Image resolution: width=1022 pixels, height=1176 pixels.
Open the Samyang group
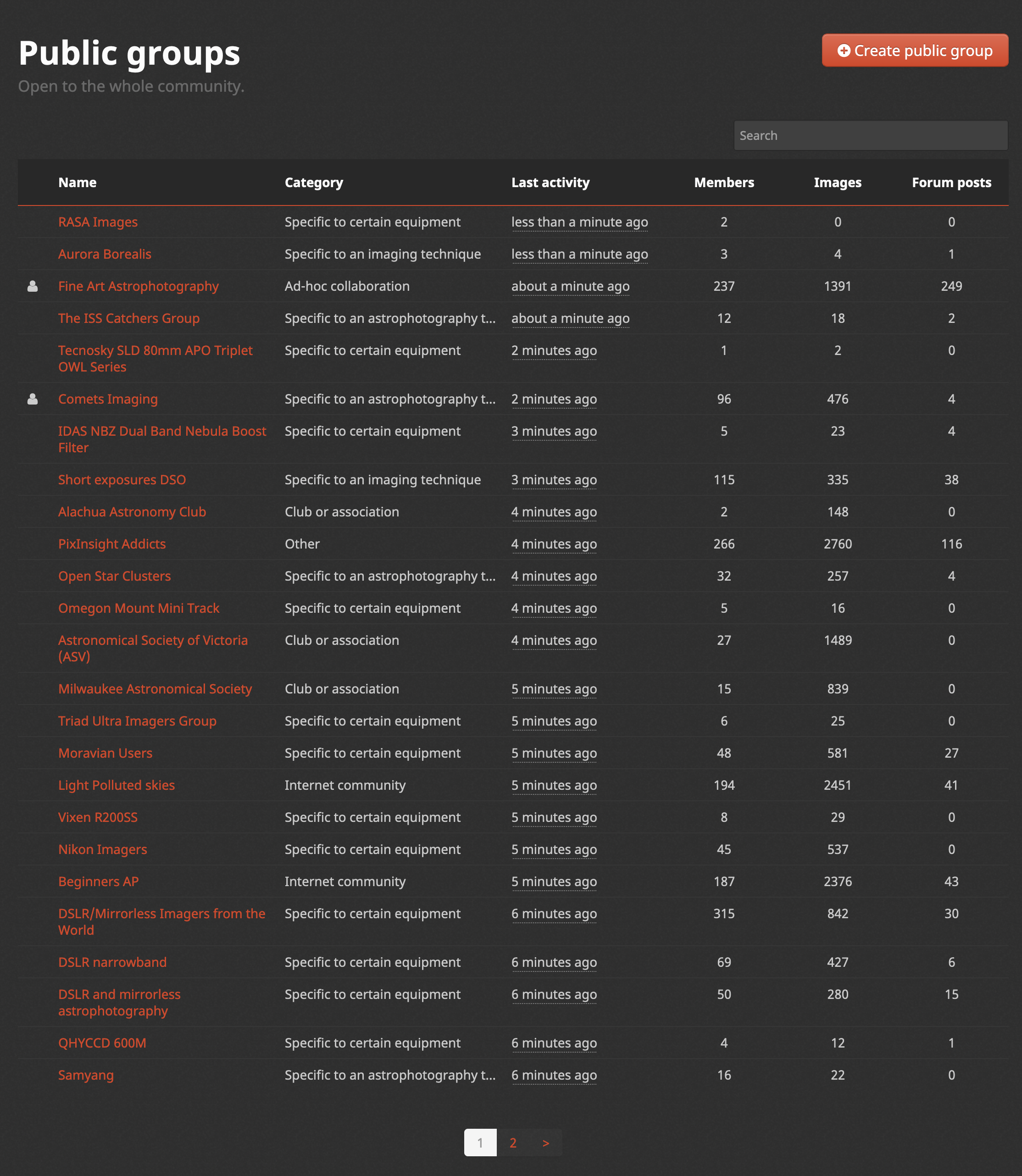(86, 1075)
